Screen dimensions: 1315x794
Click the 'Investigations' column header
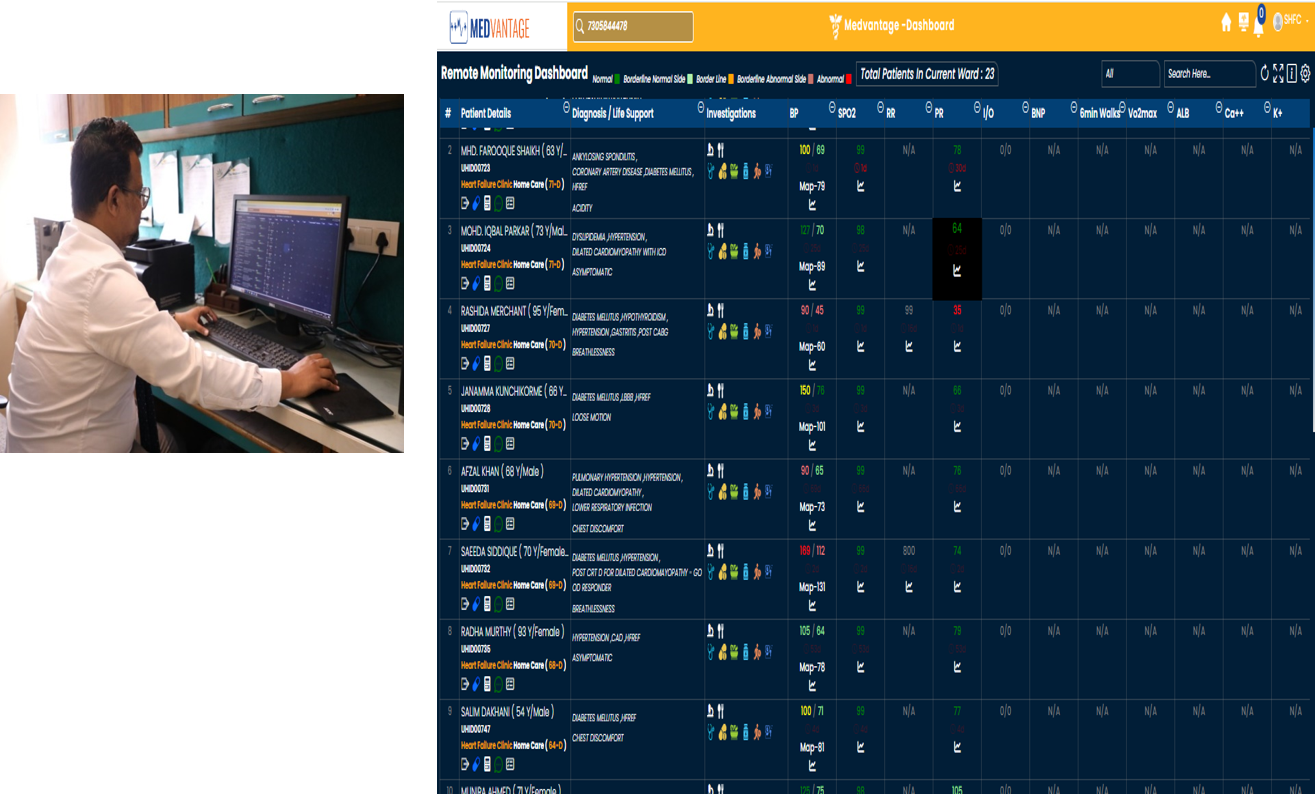[731, 113]
